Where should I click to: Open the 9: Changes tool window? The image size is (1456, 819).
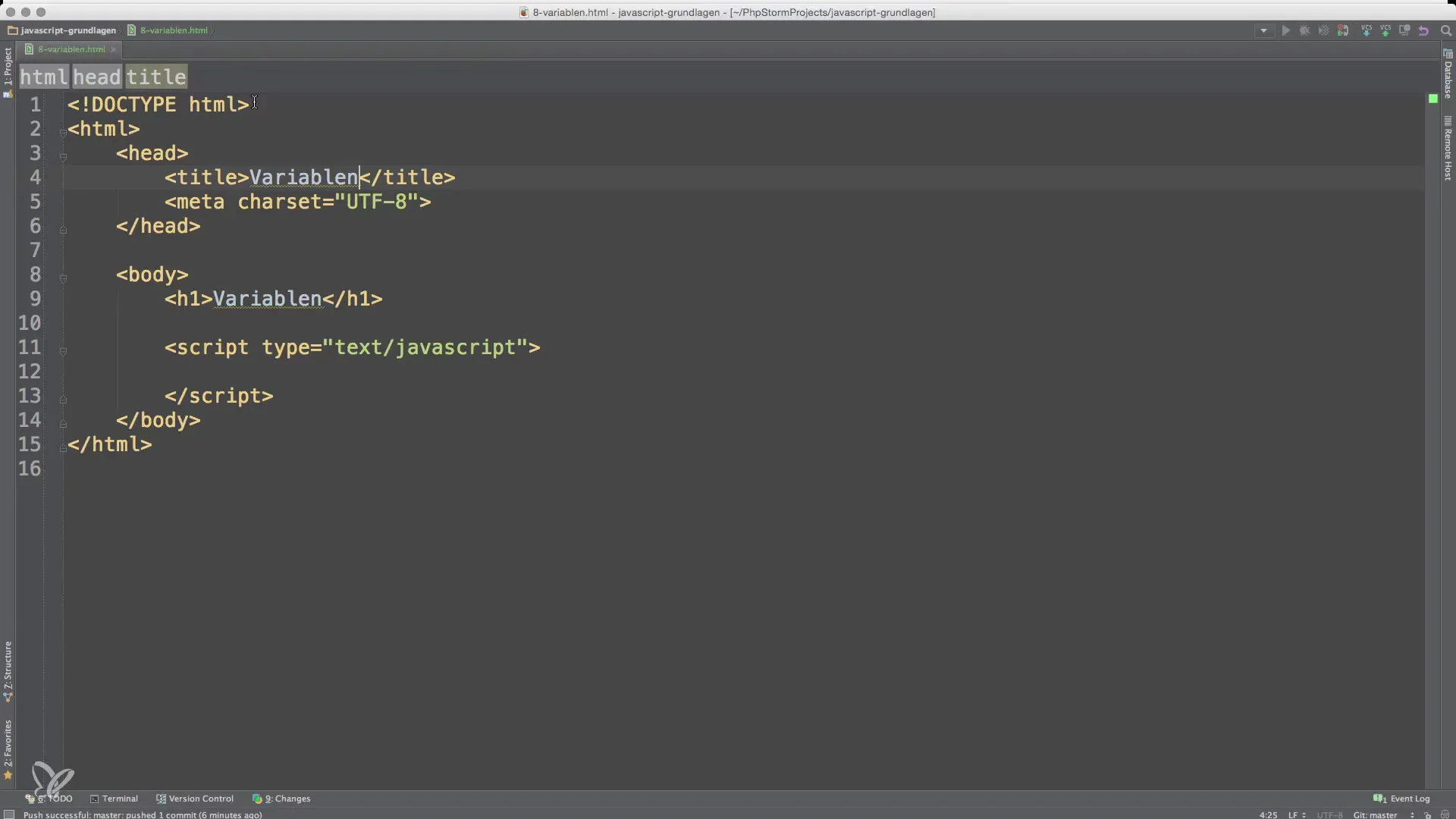[x=281, y=799]
